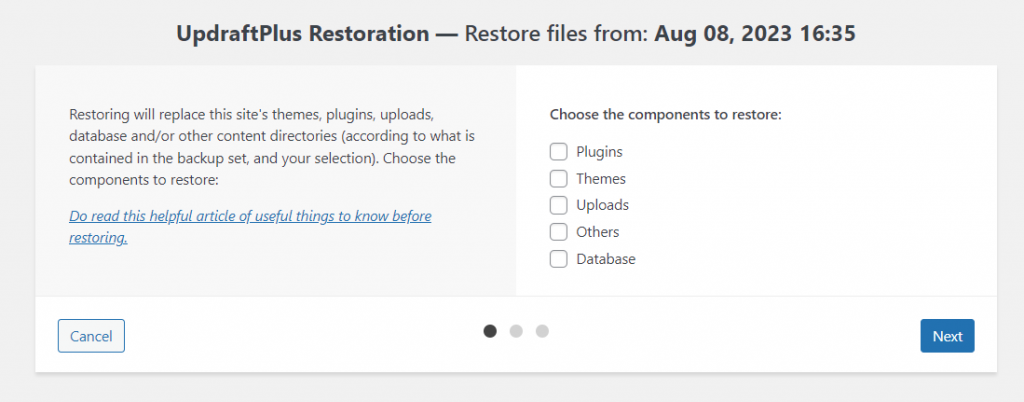Viewport: 1024px width, 402px height.
Task: Click the Themes label text
Action: pyautogui.click(x=600, y=179)
